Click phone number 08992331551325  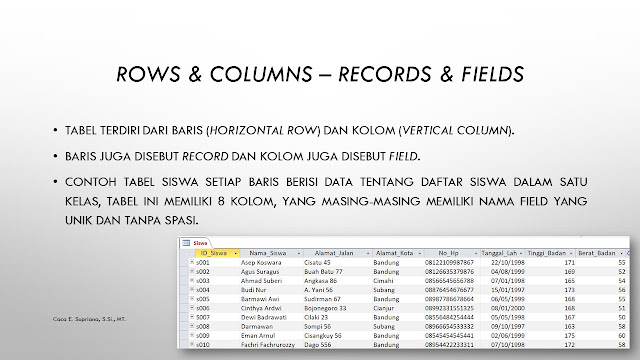point(449,308)
